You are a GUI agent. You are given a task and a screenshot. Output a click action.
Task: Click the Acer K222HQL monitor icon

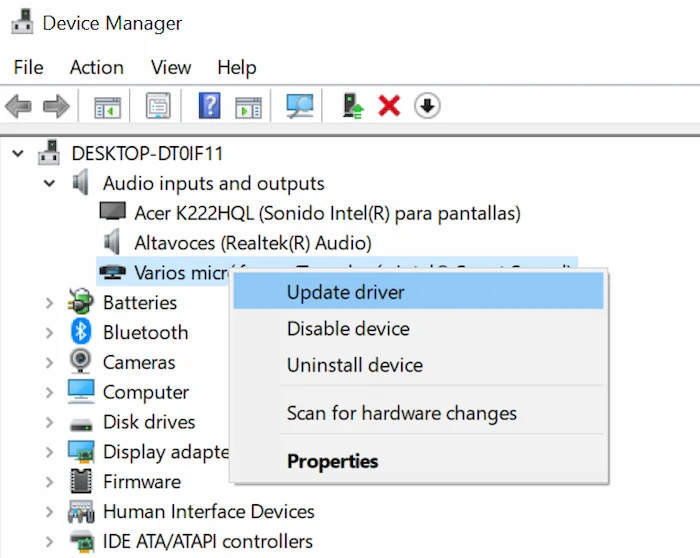pos(112,211)
